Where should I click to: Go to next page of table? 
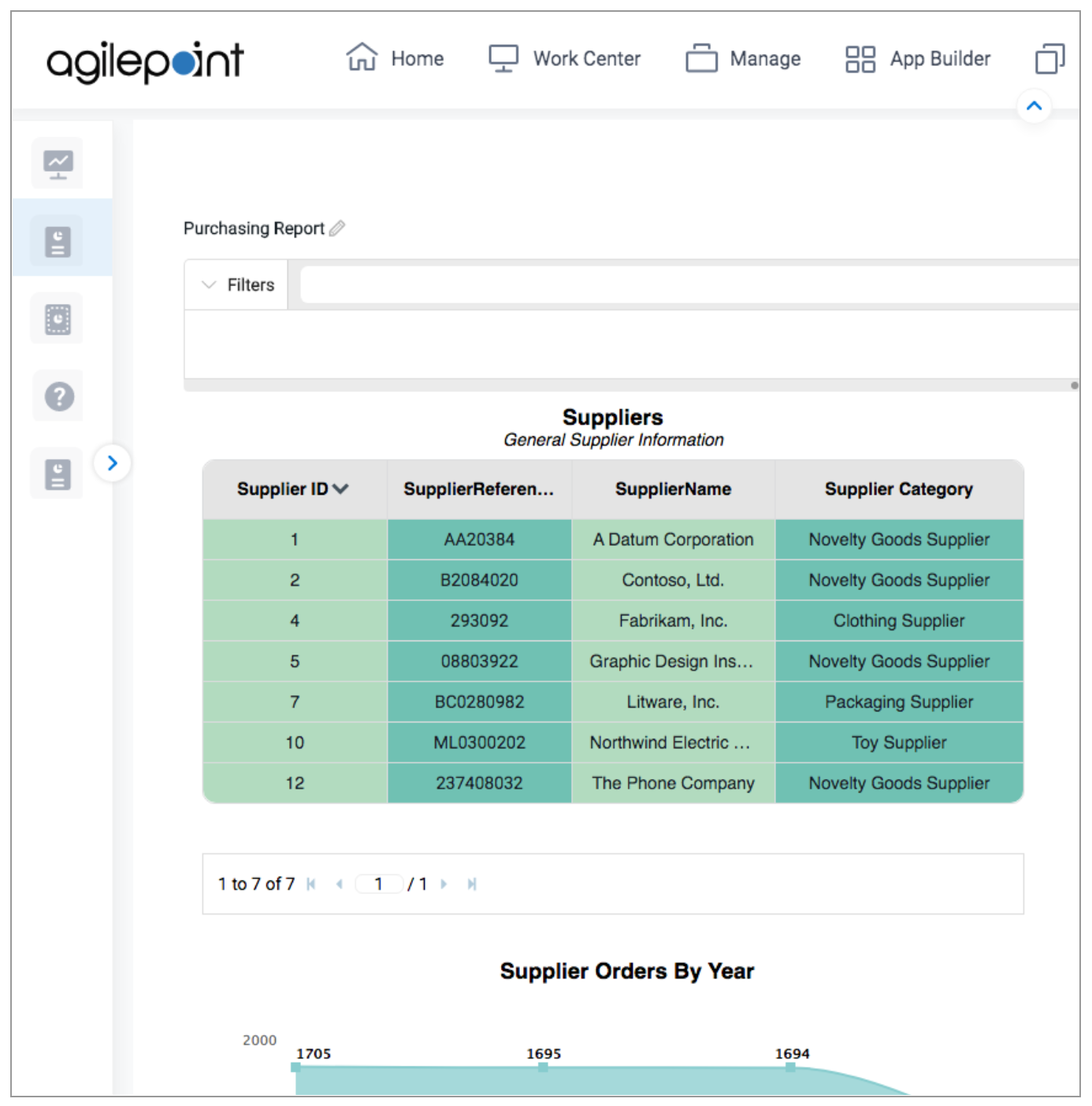[x=444, y=884]
